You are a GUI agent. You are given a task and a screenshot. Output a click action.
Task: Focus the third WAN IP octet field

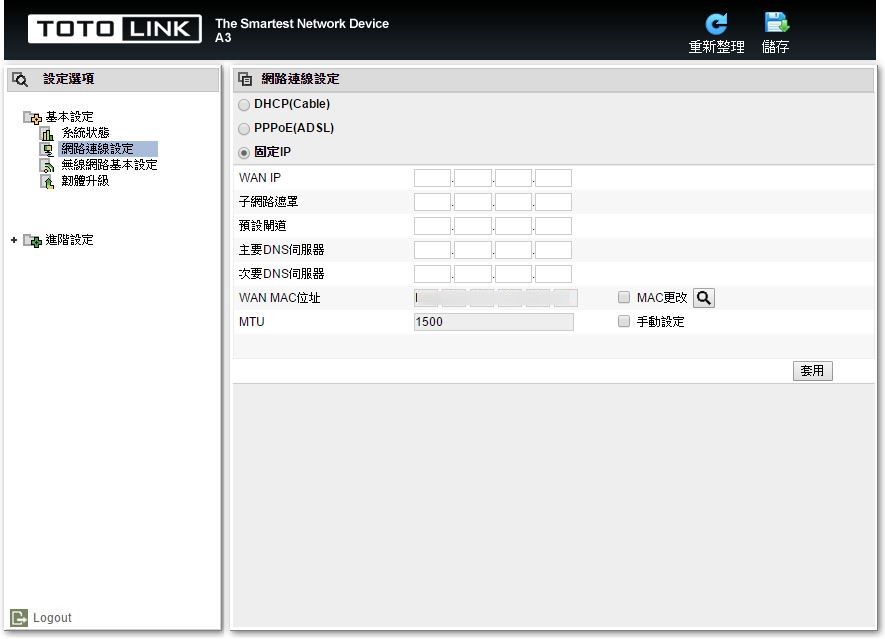(513, 178)
